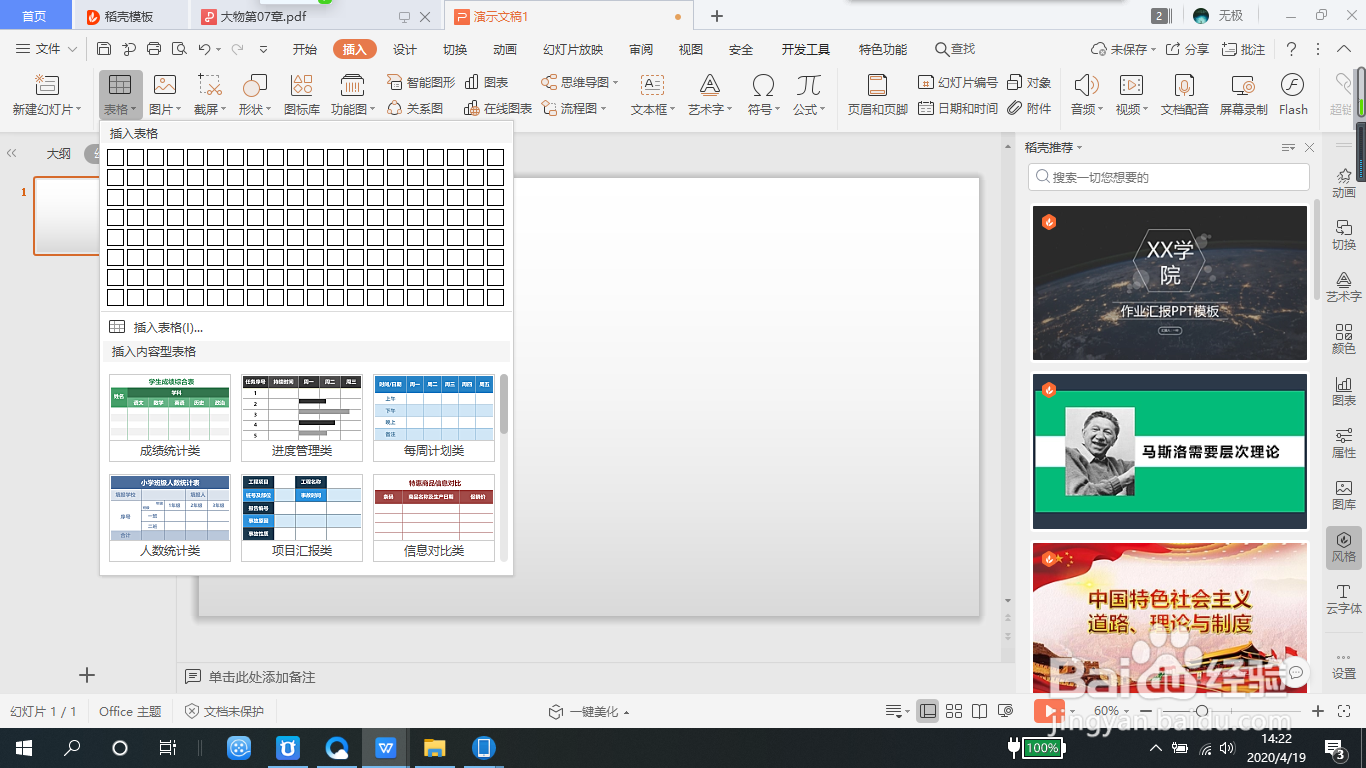Click the 新建幻灯片 new slide icon
Viewport: 1366px width, 768px height.
(x=47, y=86)
